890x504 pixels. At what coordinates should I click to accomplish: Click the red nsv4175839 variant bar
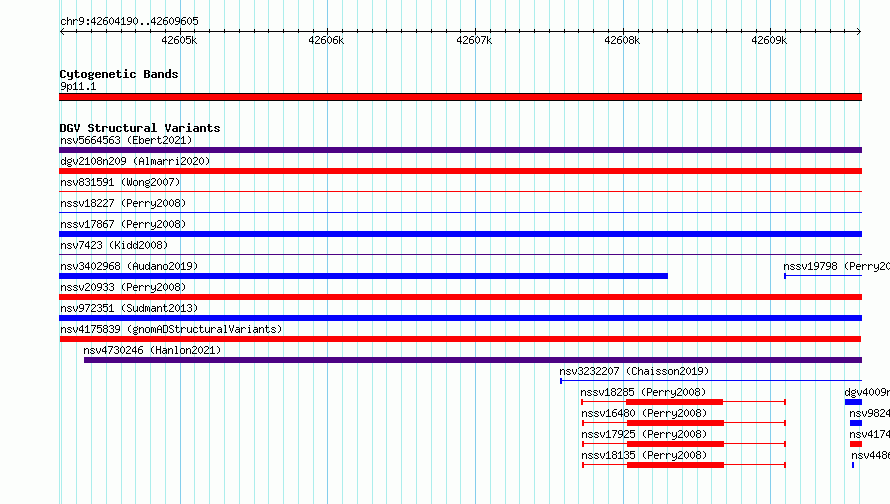click(460, 339)
